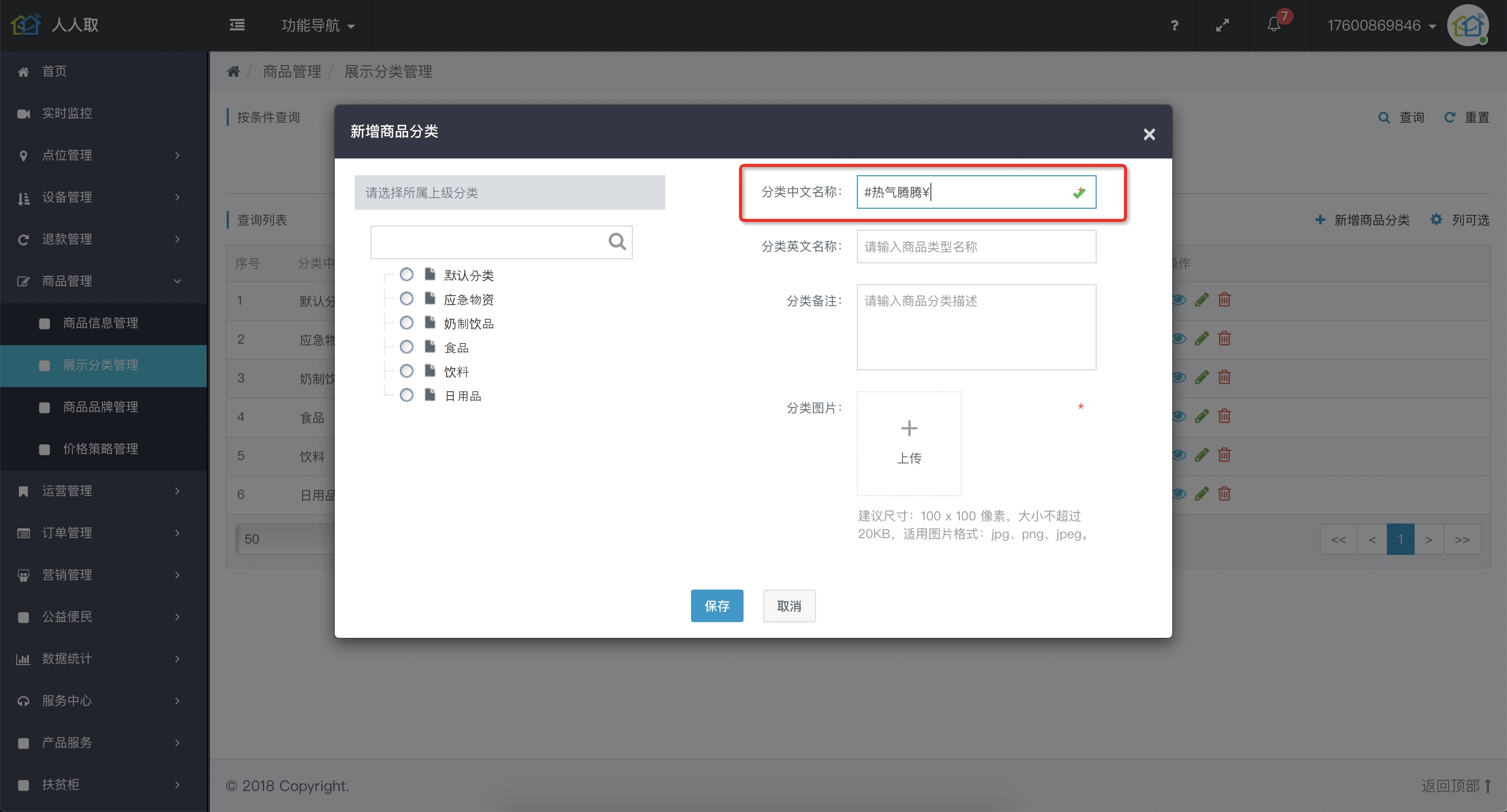Expand the 点位管理 sidebar menu

[103, 156]
